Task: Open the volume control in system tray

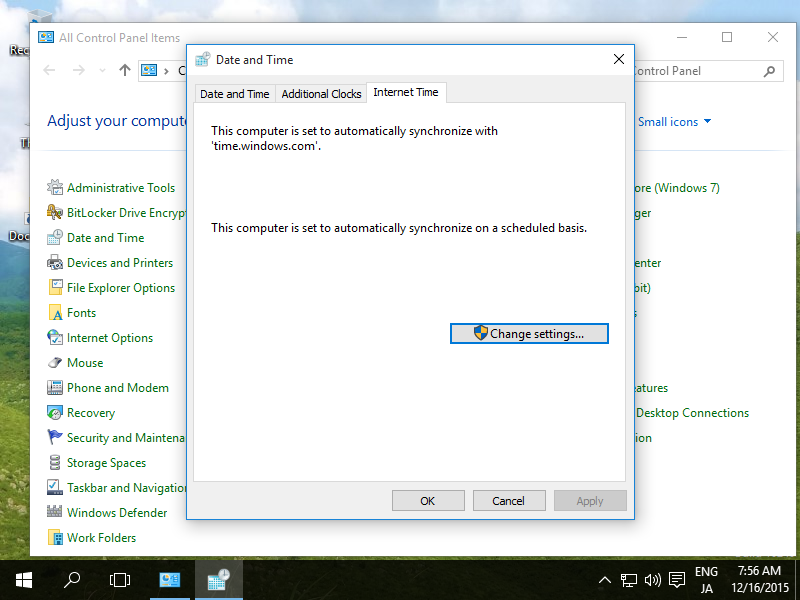Action: [653, 579]
